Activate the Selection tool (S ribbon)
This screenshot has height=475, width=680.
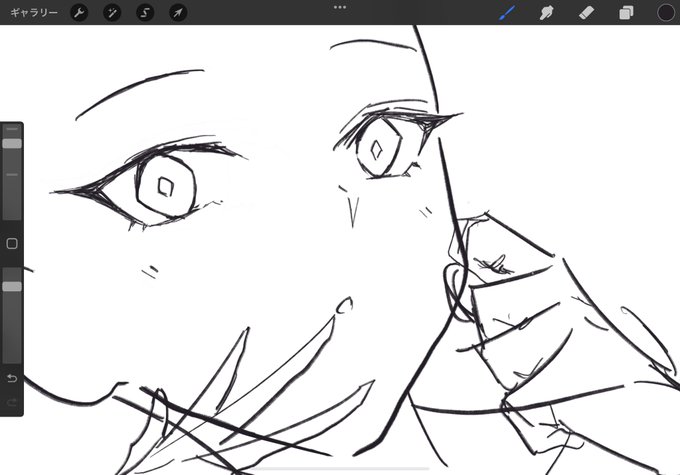click(145, 13)
